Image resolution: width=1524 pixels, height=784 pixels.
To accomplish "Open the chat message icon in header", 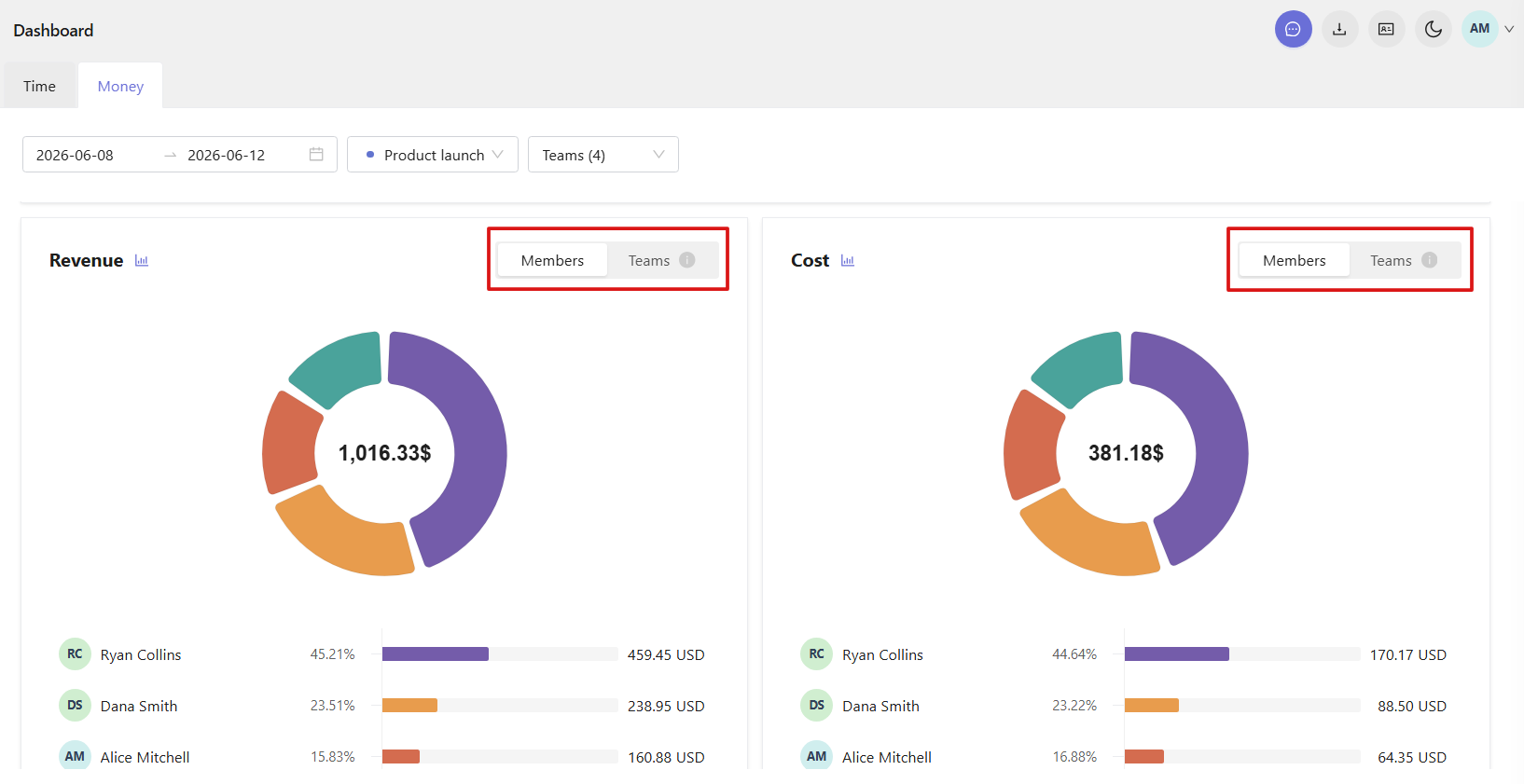I will [x=1293, y=29].
